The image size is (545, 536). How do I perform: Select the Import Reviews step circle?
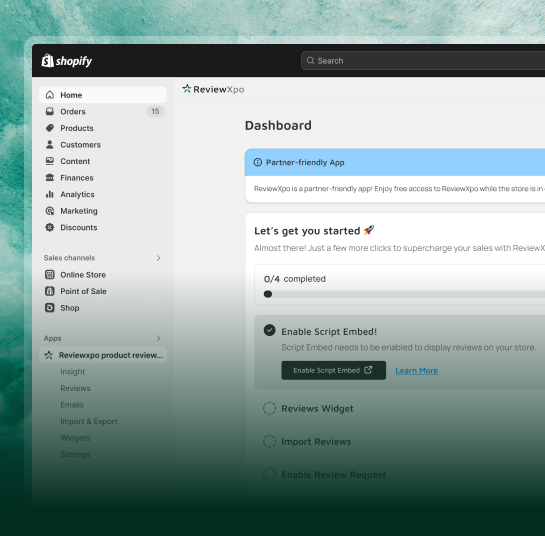[269, 441]
